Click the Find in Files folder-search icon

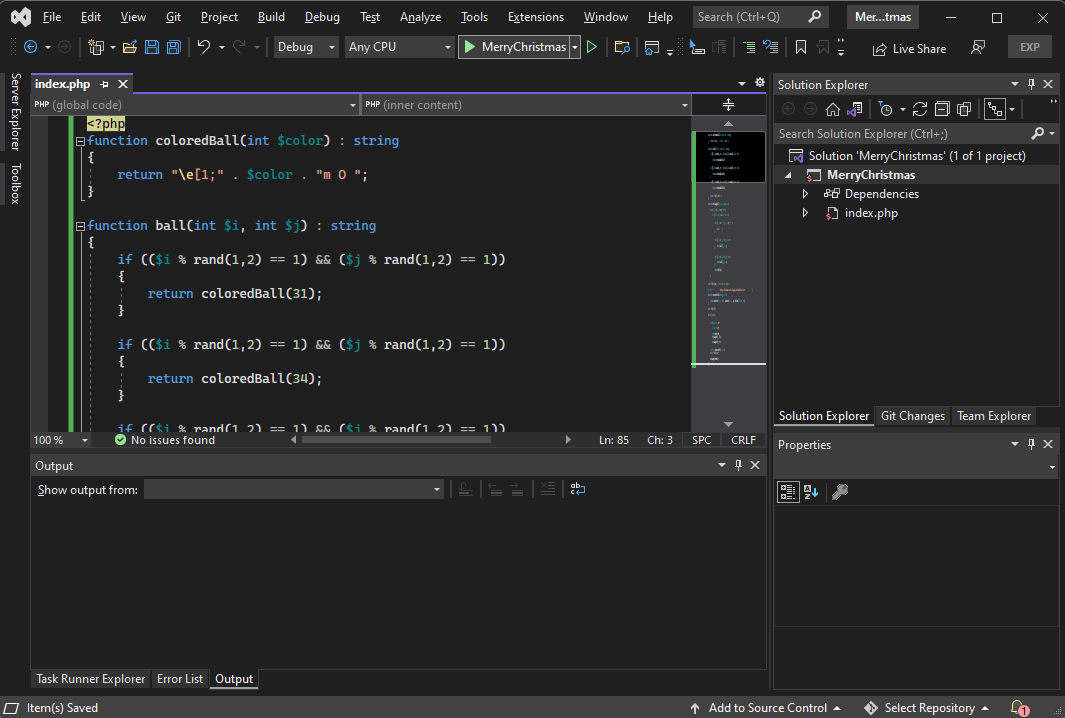(622, 47)
